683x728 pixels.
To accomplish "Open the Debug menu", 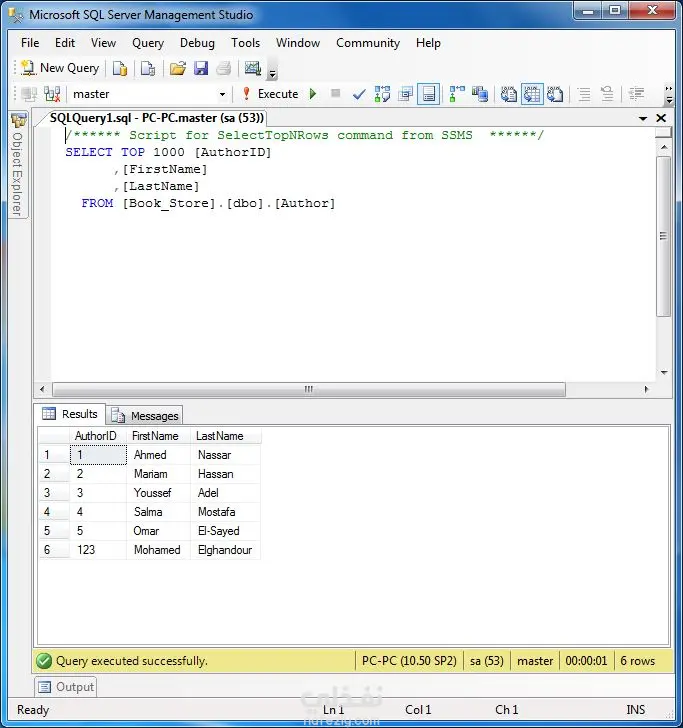I will (197, 43).
